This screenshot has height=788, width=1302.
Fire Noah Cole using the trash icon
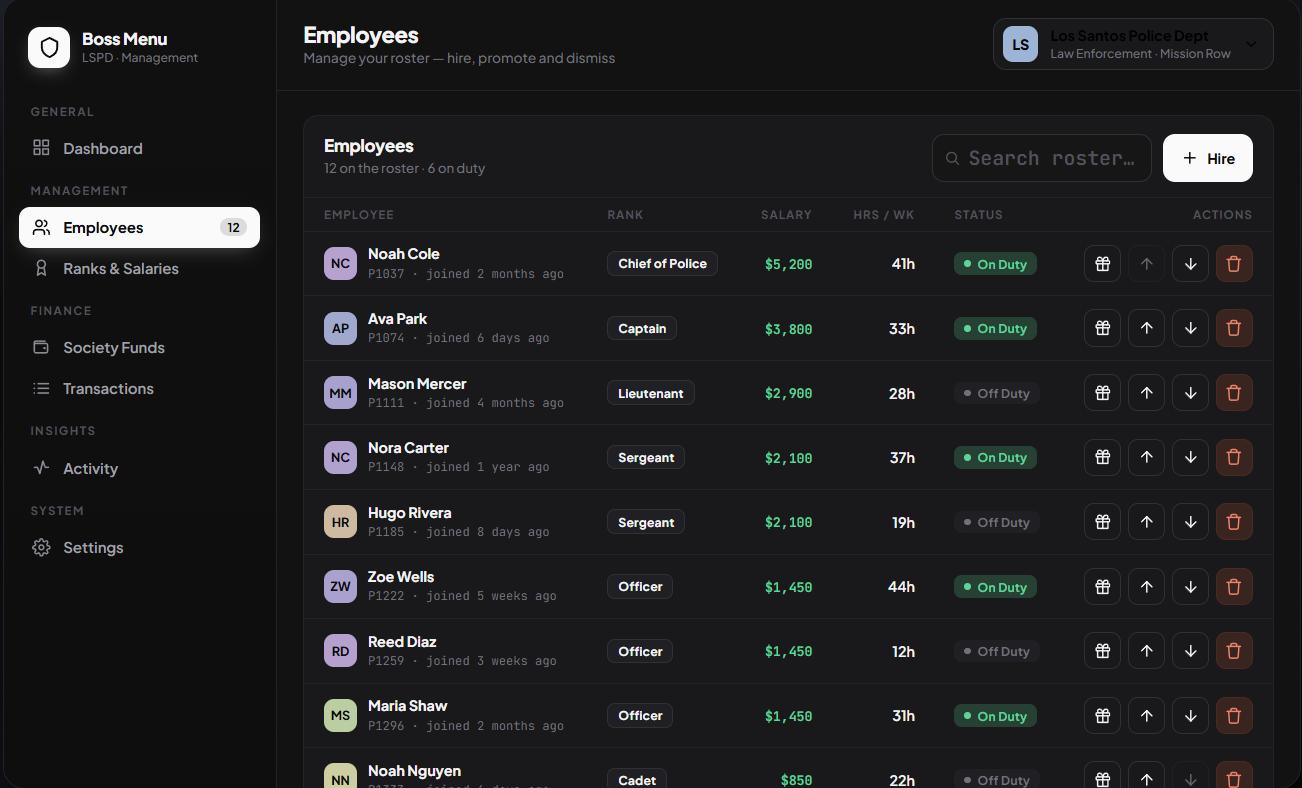tap(1234, 264)
